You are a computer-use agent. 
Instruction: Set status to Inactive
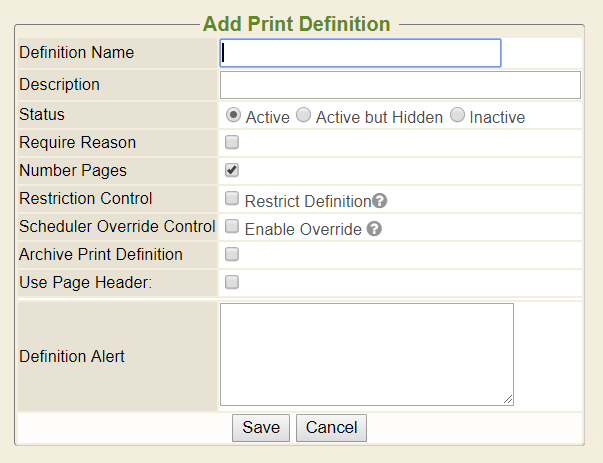click(x=457, y=115)
